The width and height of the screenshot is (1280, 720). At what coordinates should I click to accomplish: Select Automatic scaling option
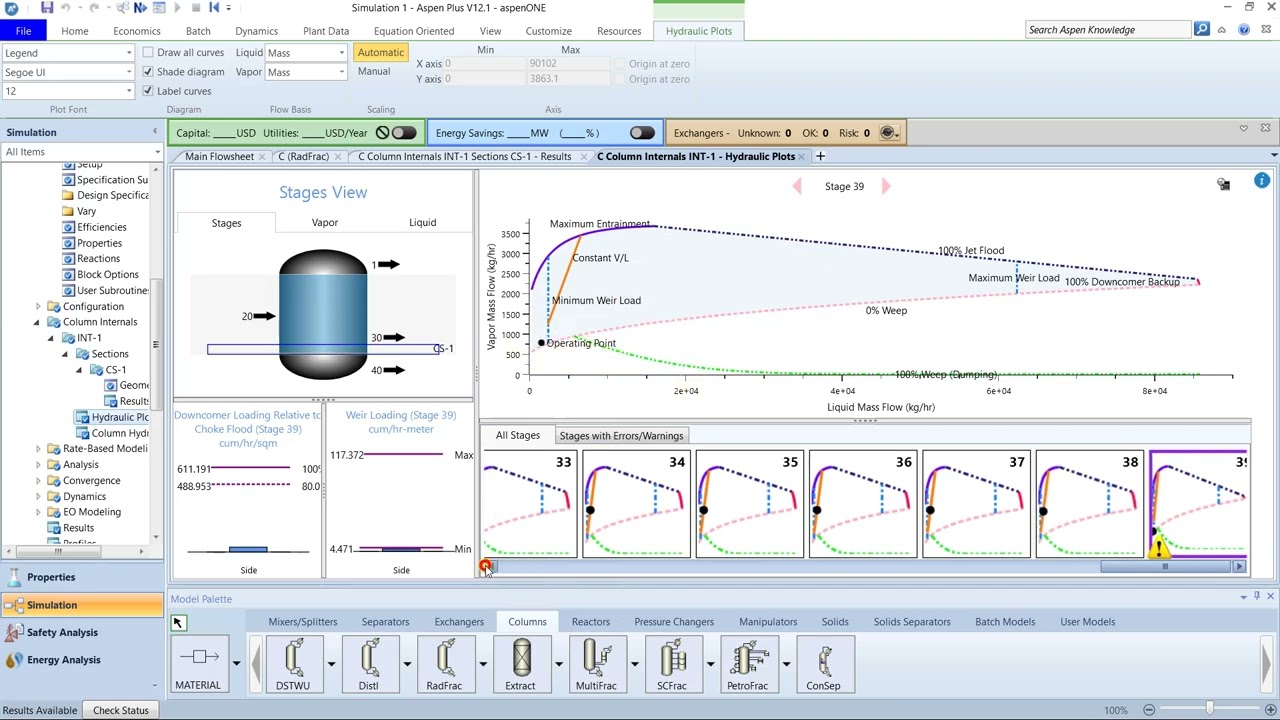380,52
